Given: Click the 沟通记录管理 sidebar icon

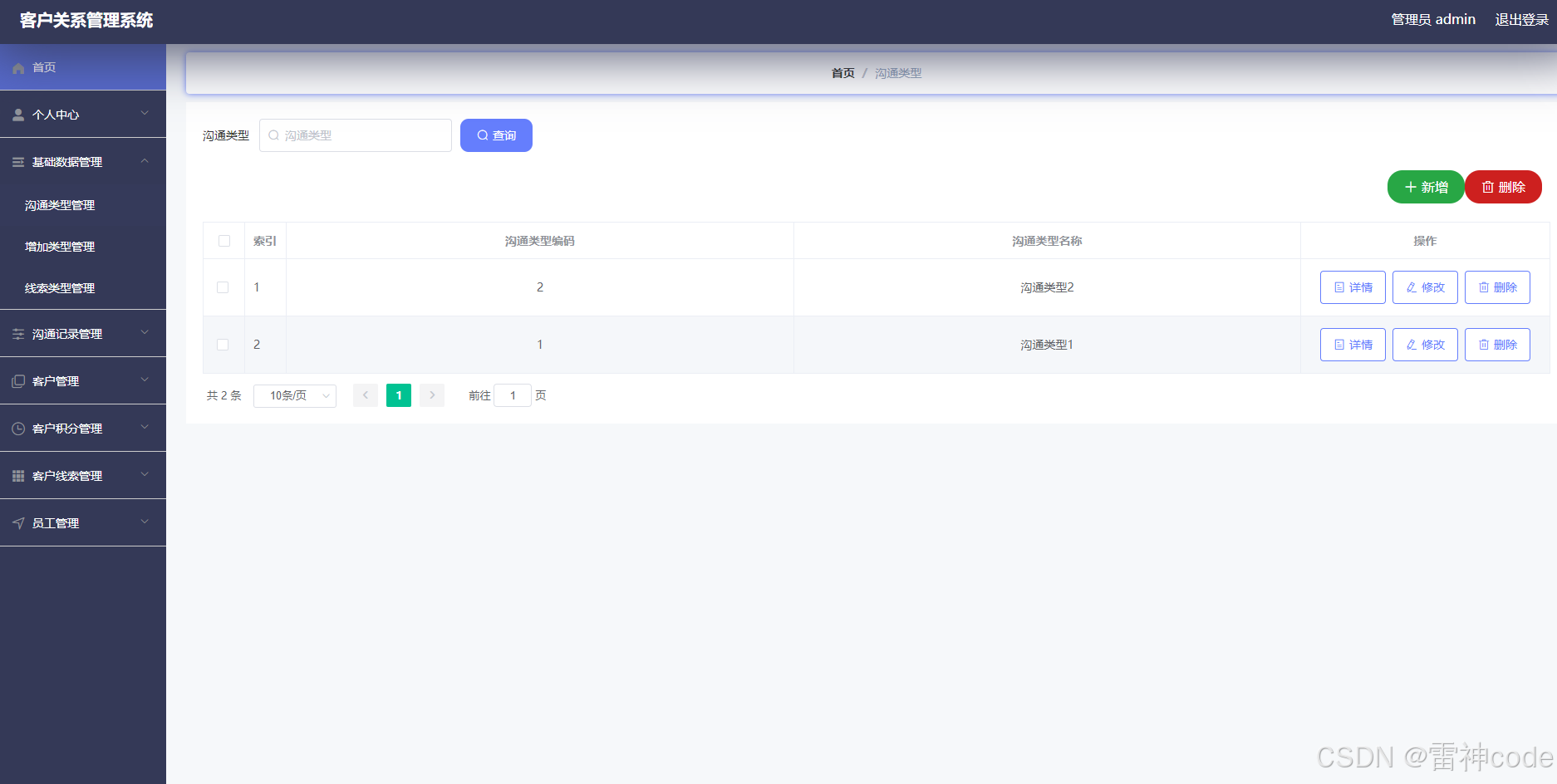Looking at the screenshot, I should pyautogui.click(x=17, y=333).
